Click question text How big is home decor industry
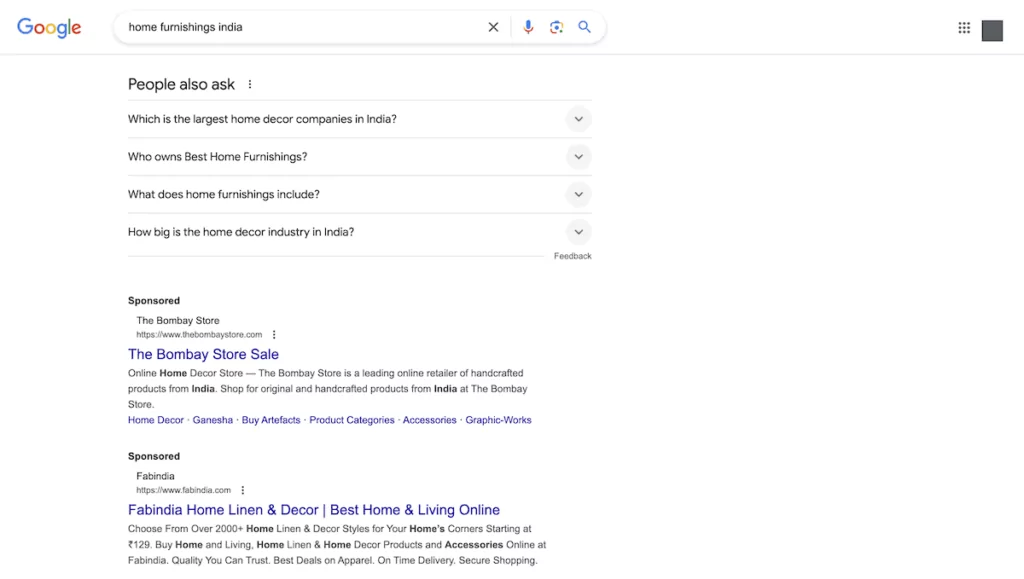 (241, 232)
